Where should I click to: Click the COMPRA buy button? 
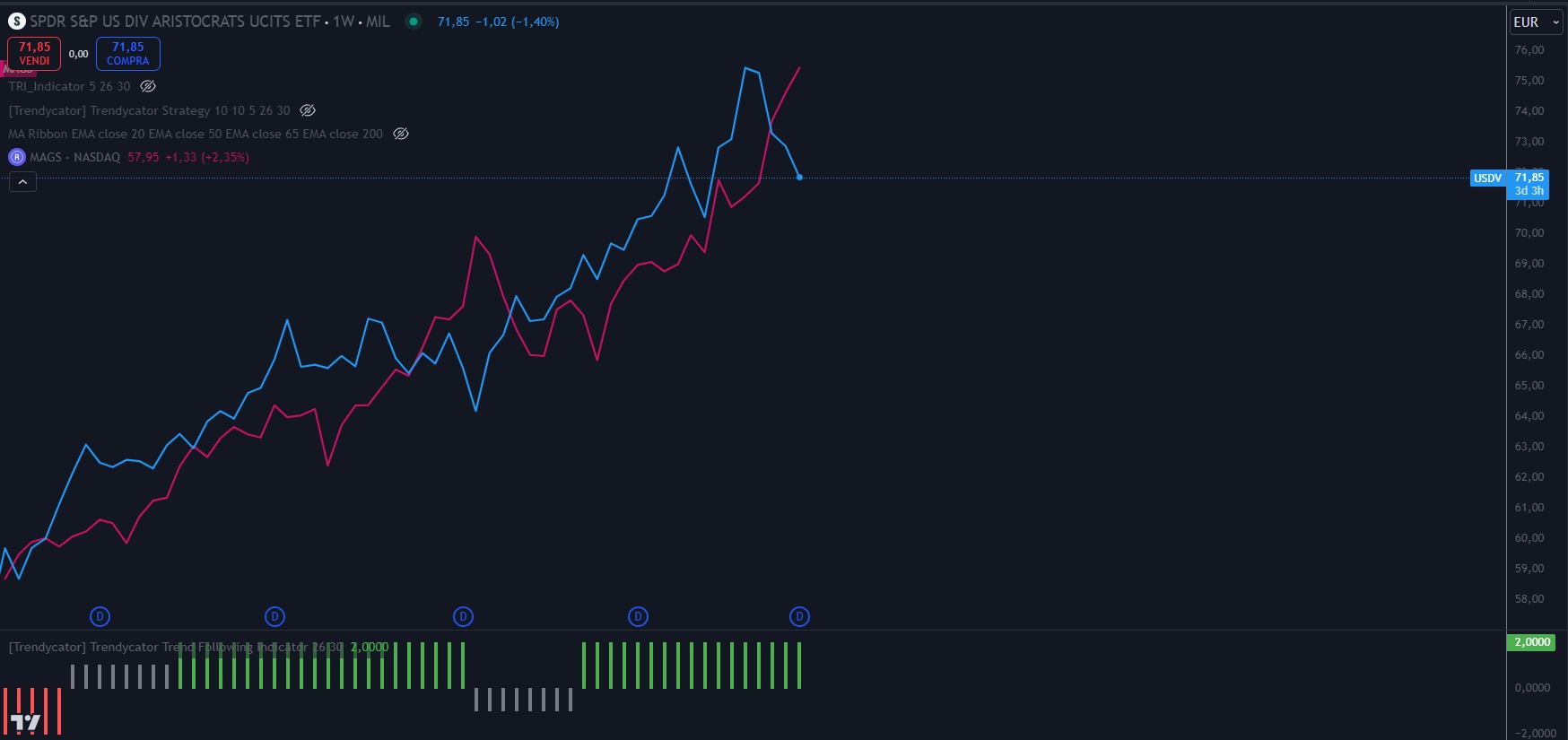127,54
